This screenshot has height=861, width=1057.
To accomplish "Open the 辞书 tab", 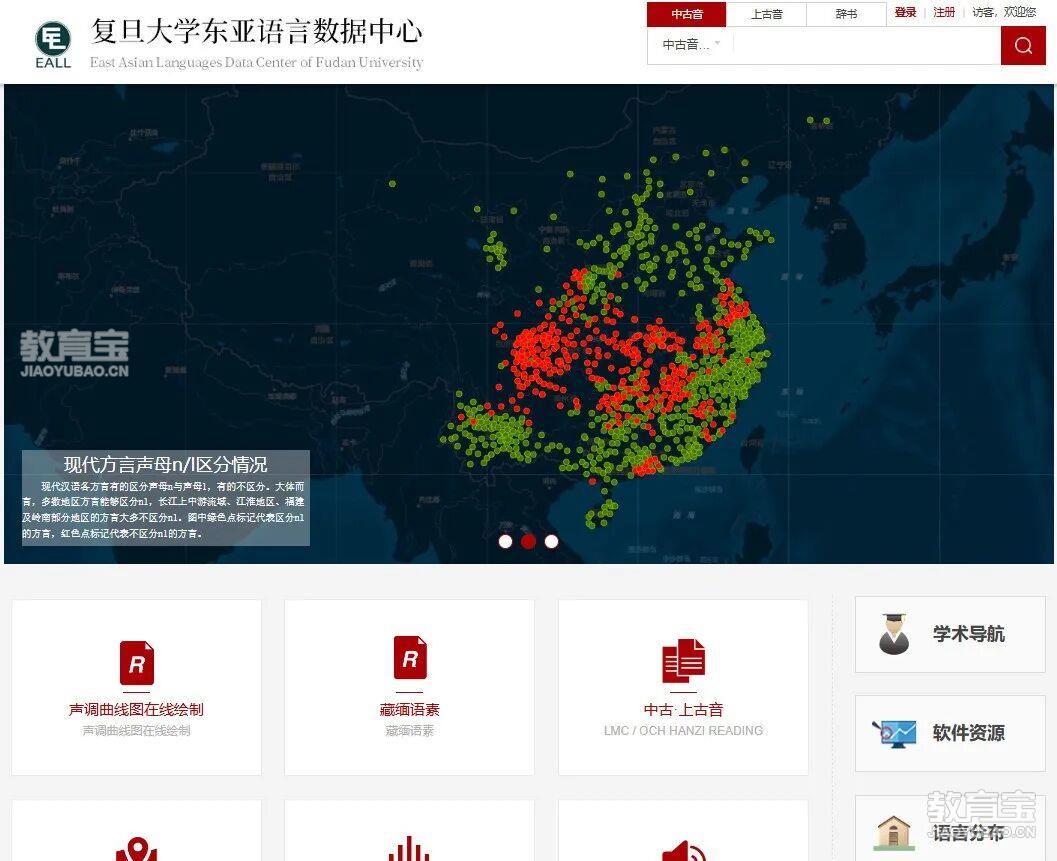I will point(845,15).
